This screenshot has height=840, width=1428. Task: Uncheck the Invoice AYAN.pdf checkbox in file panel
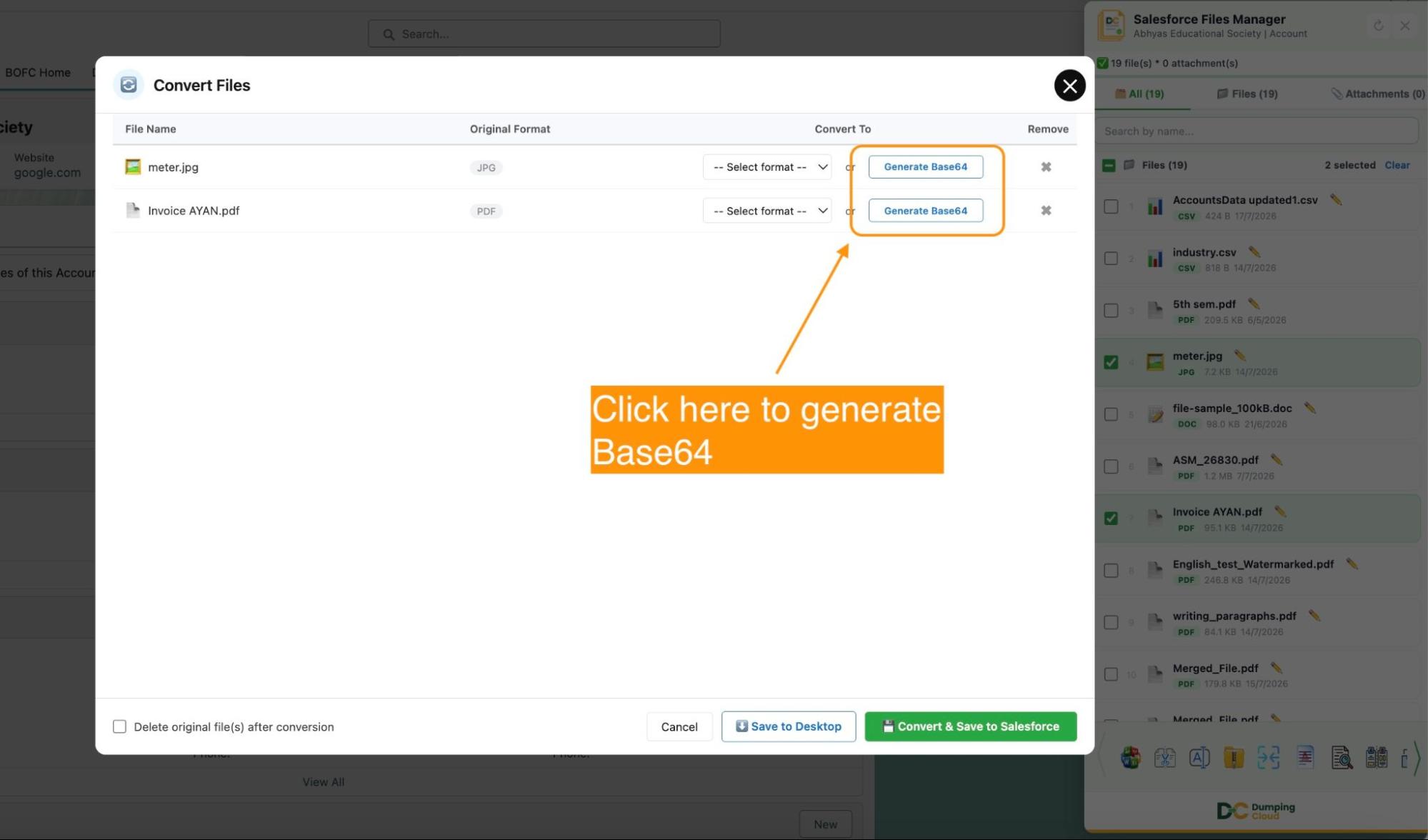[x=1111, y=518]
